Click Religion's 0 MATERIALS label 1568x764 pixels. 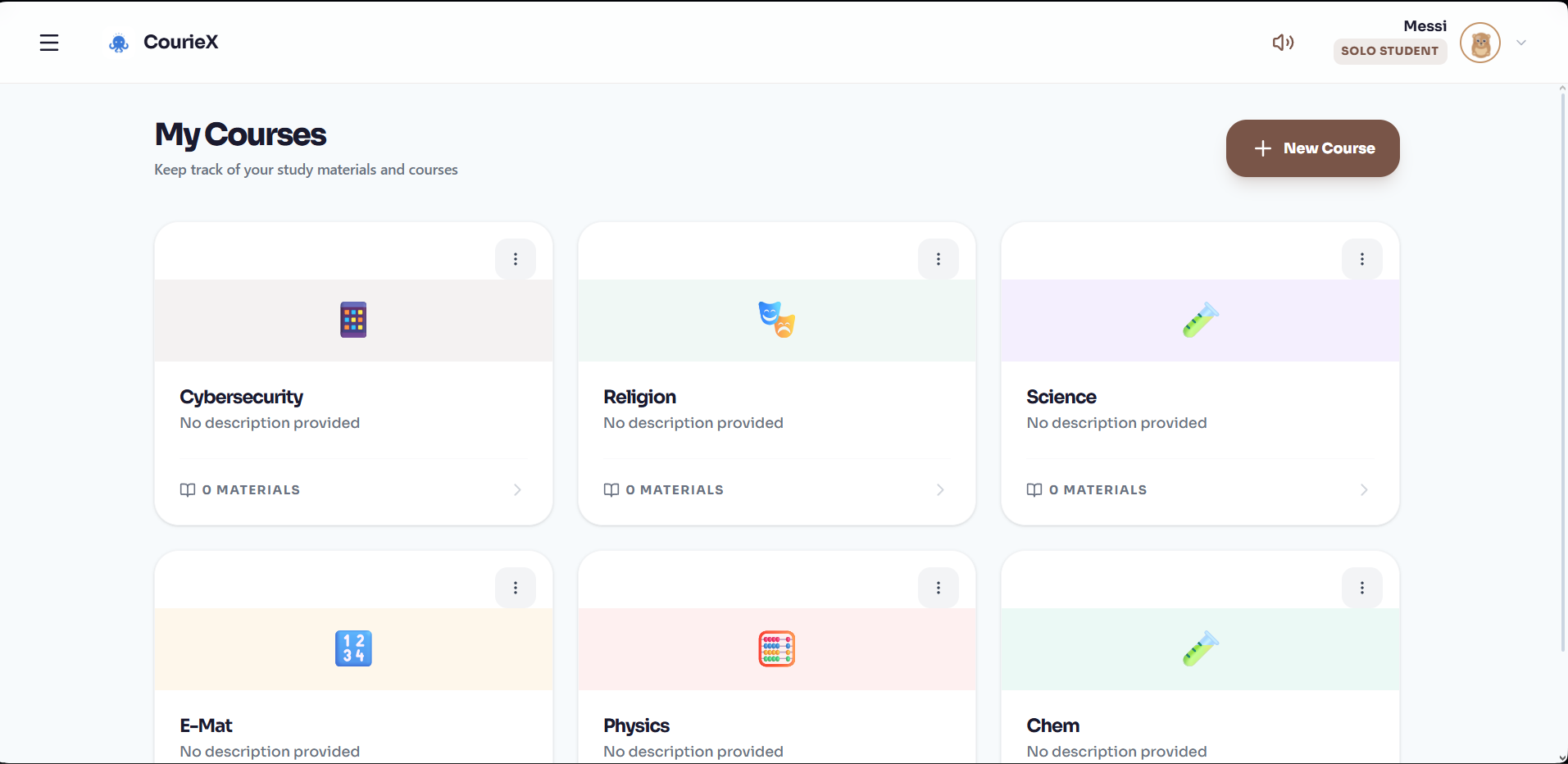(x=675, y=489)
